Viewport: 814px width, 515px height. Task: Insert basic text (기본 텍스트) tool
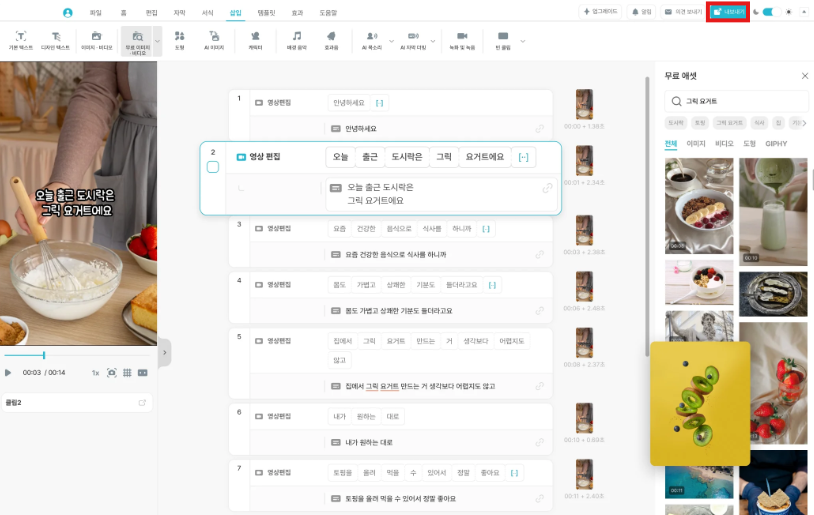click(x=21, y=40)
